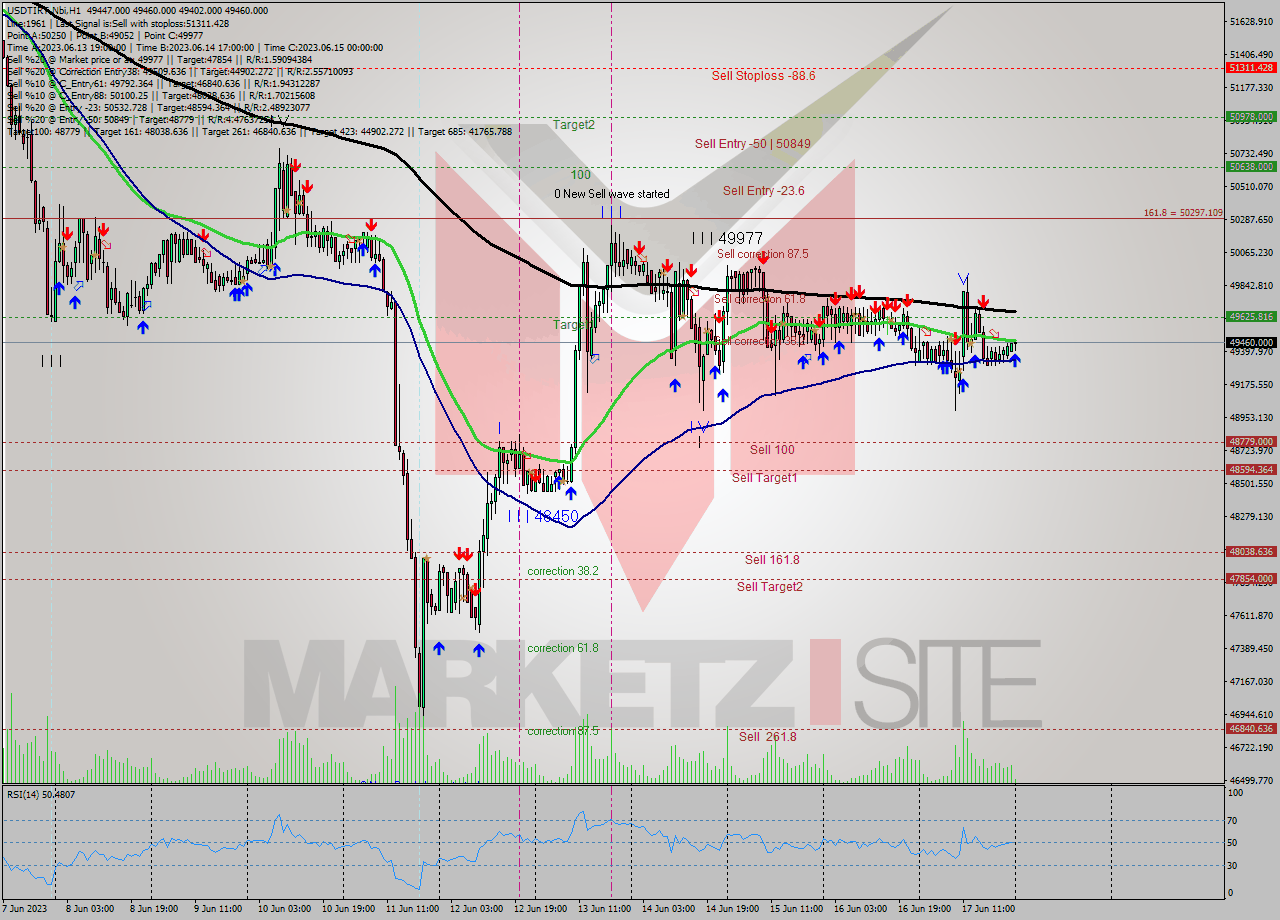Click the 'Sell 261.8' label
1280x920 pixels.
[x=768, y=737]
